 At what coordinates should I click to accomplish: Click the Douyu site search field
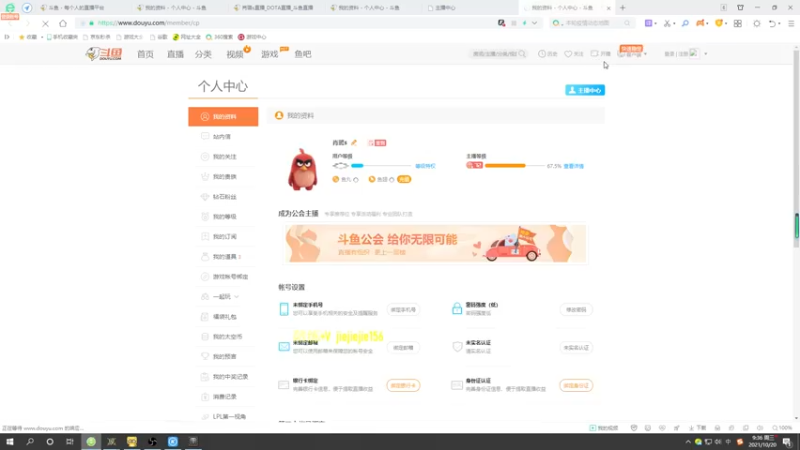(x=493, y=54)
